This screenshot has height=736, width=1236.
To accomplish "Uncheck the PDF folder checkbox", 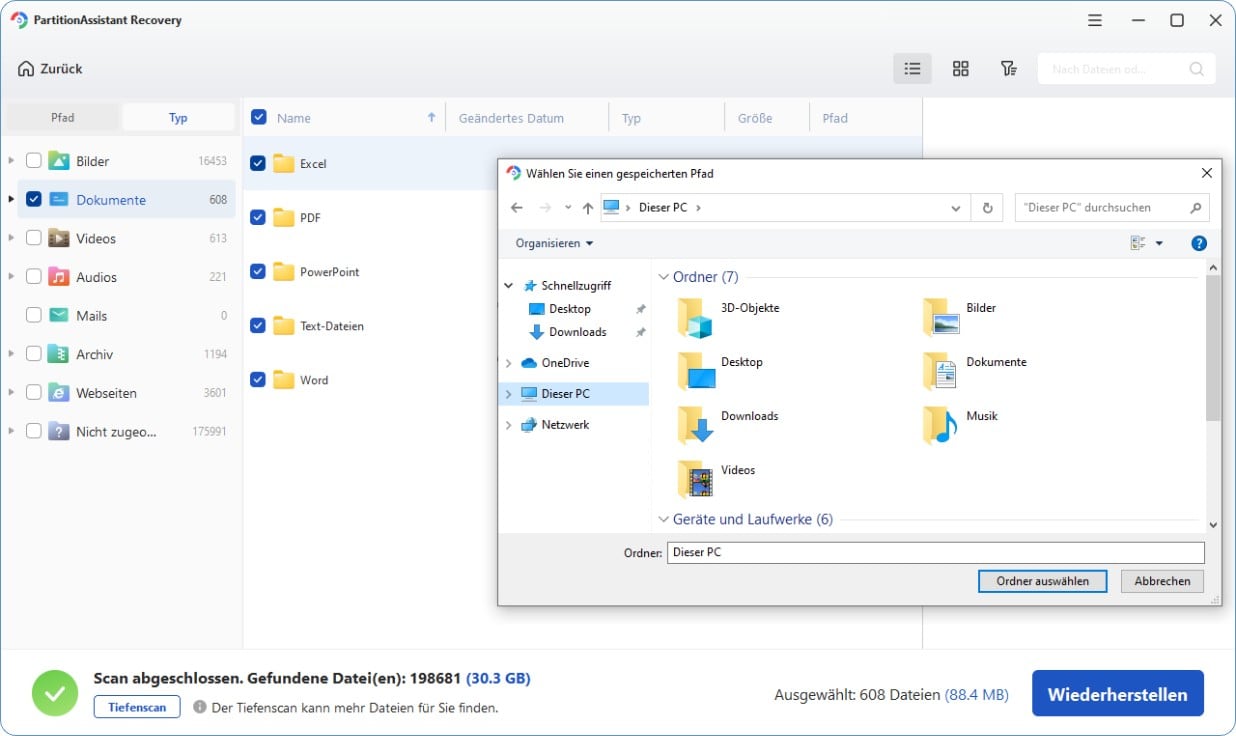I will tap(258, 217).
